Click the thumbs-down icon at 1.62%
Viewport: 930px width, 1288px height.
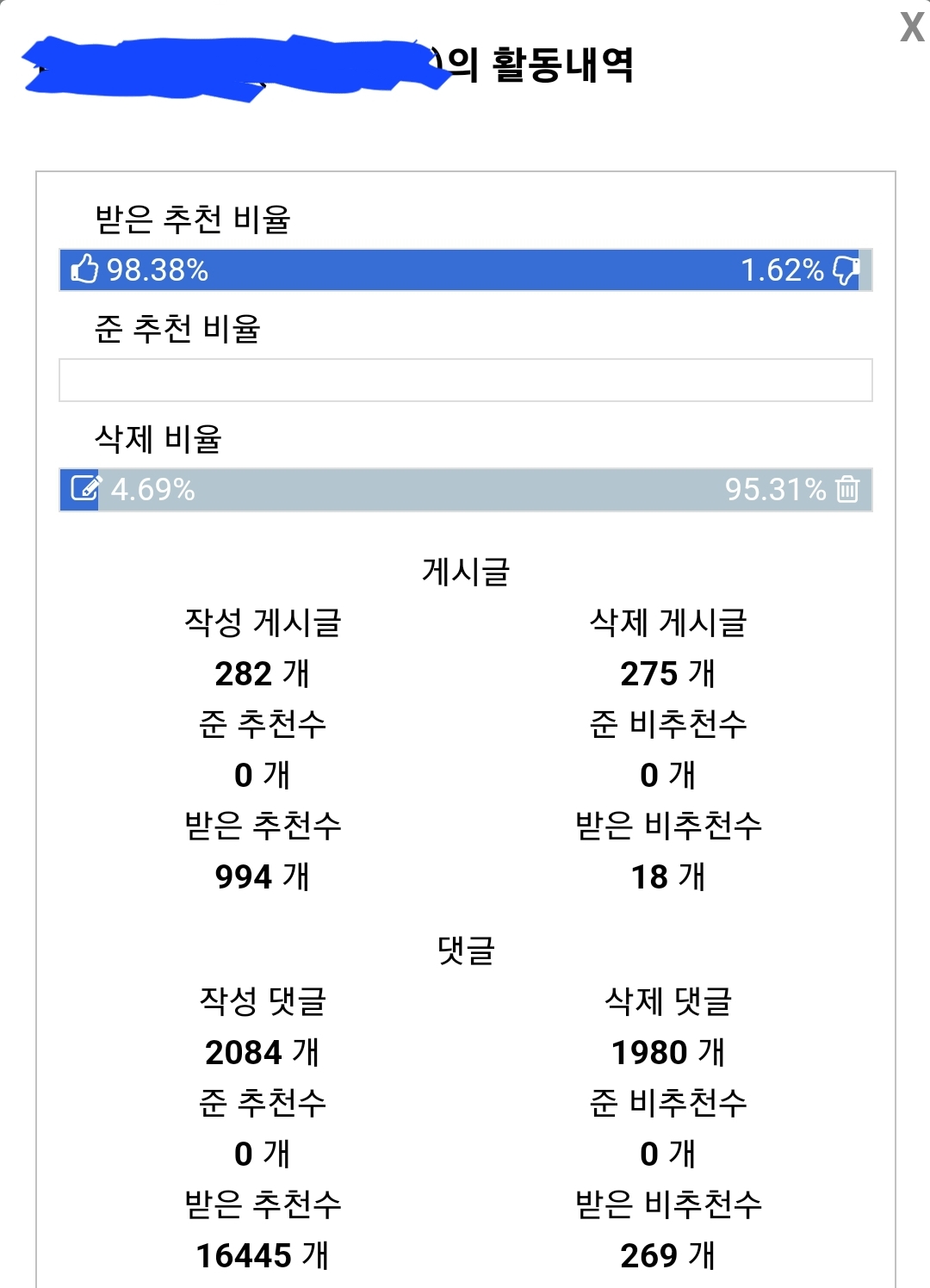(x=846, y=269)
